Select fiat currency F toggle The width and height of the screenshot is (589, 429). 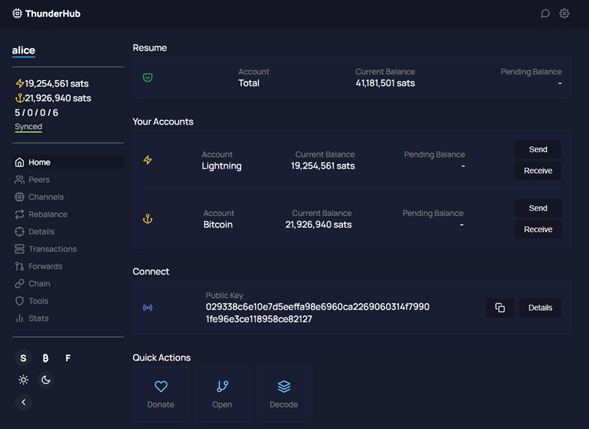[x=68, y=358]
